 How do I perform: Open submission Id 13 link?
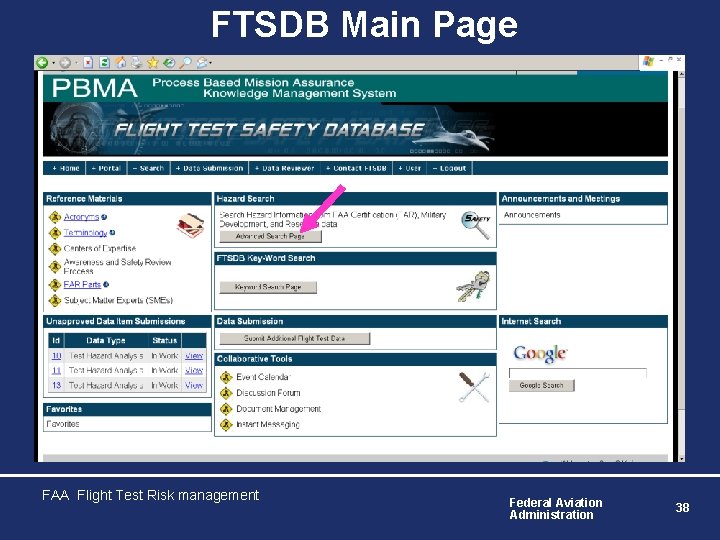coord(56,385)
